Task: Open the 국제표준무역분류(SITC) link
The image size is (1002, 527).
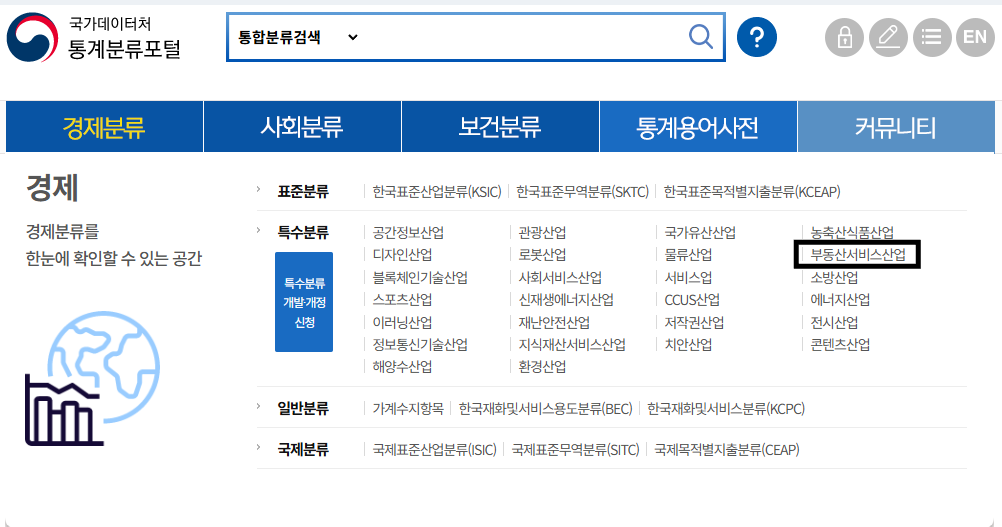Action: click(575, 450)
